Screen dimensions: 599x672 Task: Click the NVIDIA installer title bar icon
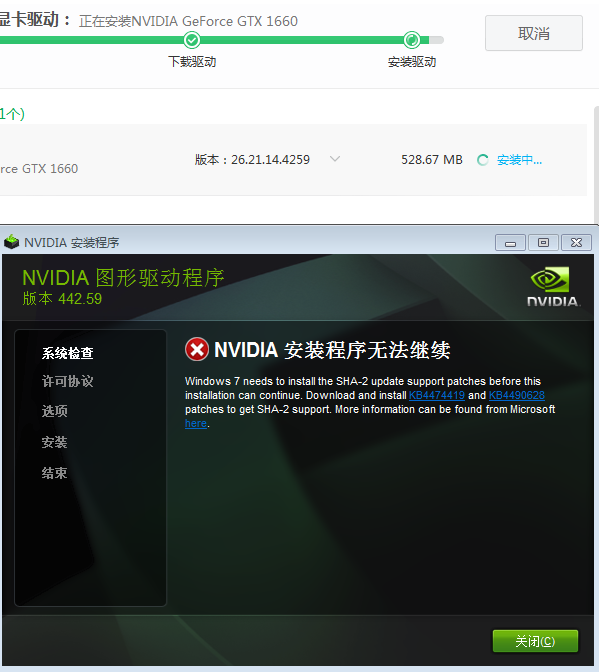coord(12,242)
